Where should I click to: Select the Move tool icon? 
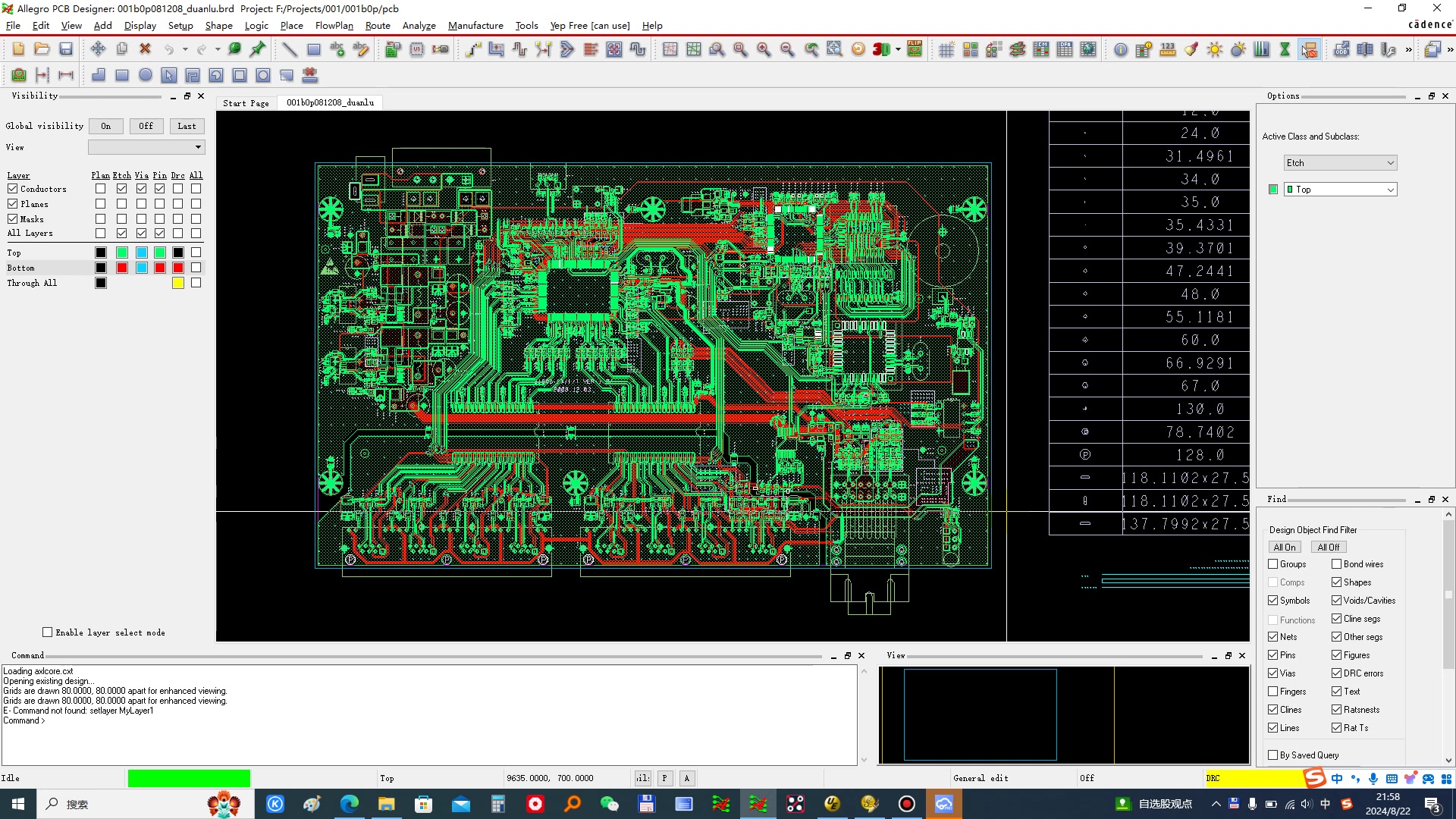(x=98, y=49)
